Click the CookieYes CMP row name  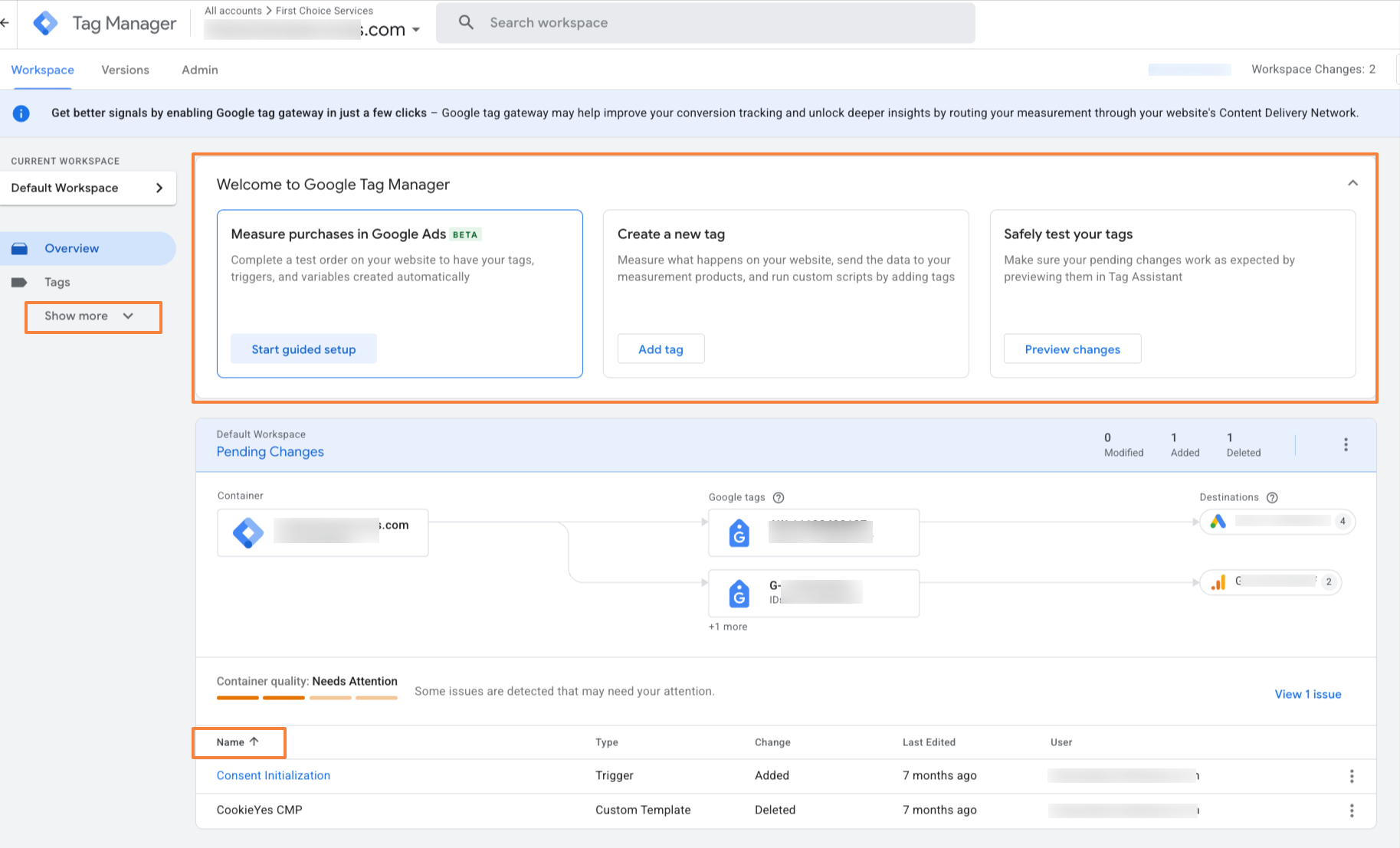click(x=260, y=810)
